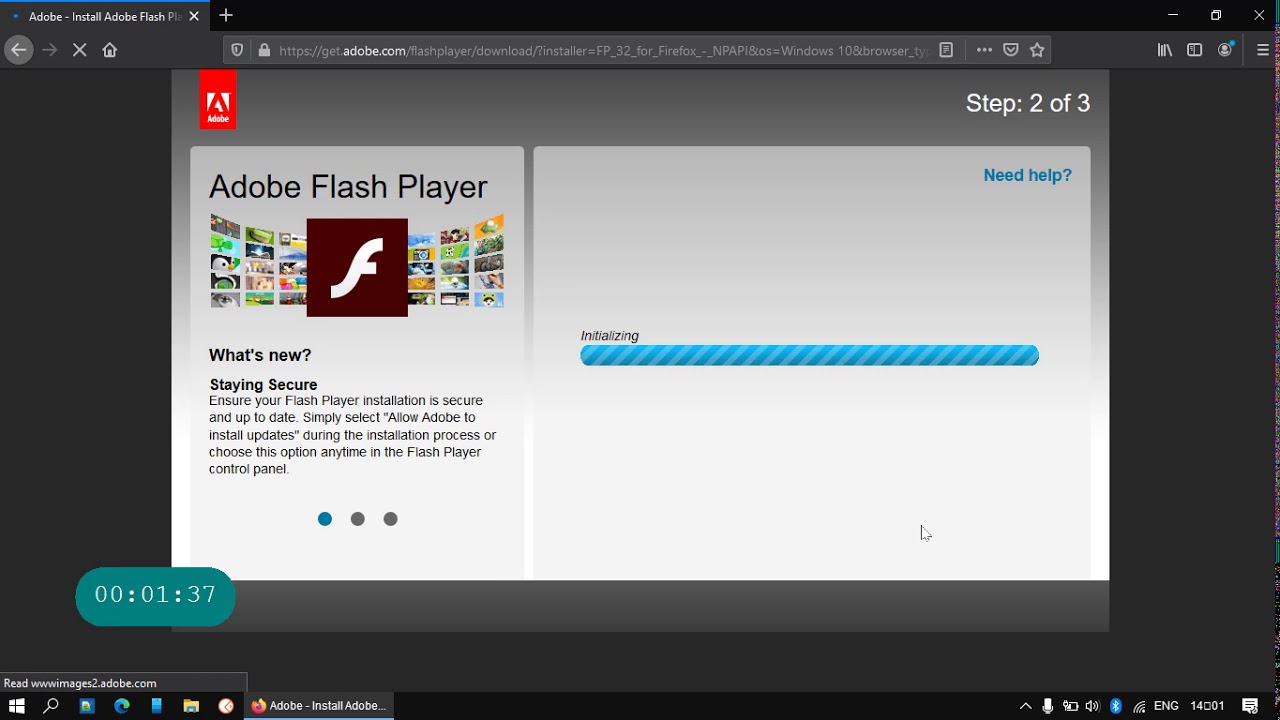
Task: Show the sidebars panel
Action: 1194,50
